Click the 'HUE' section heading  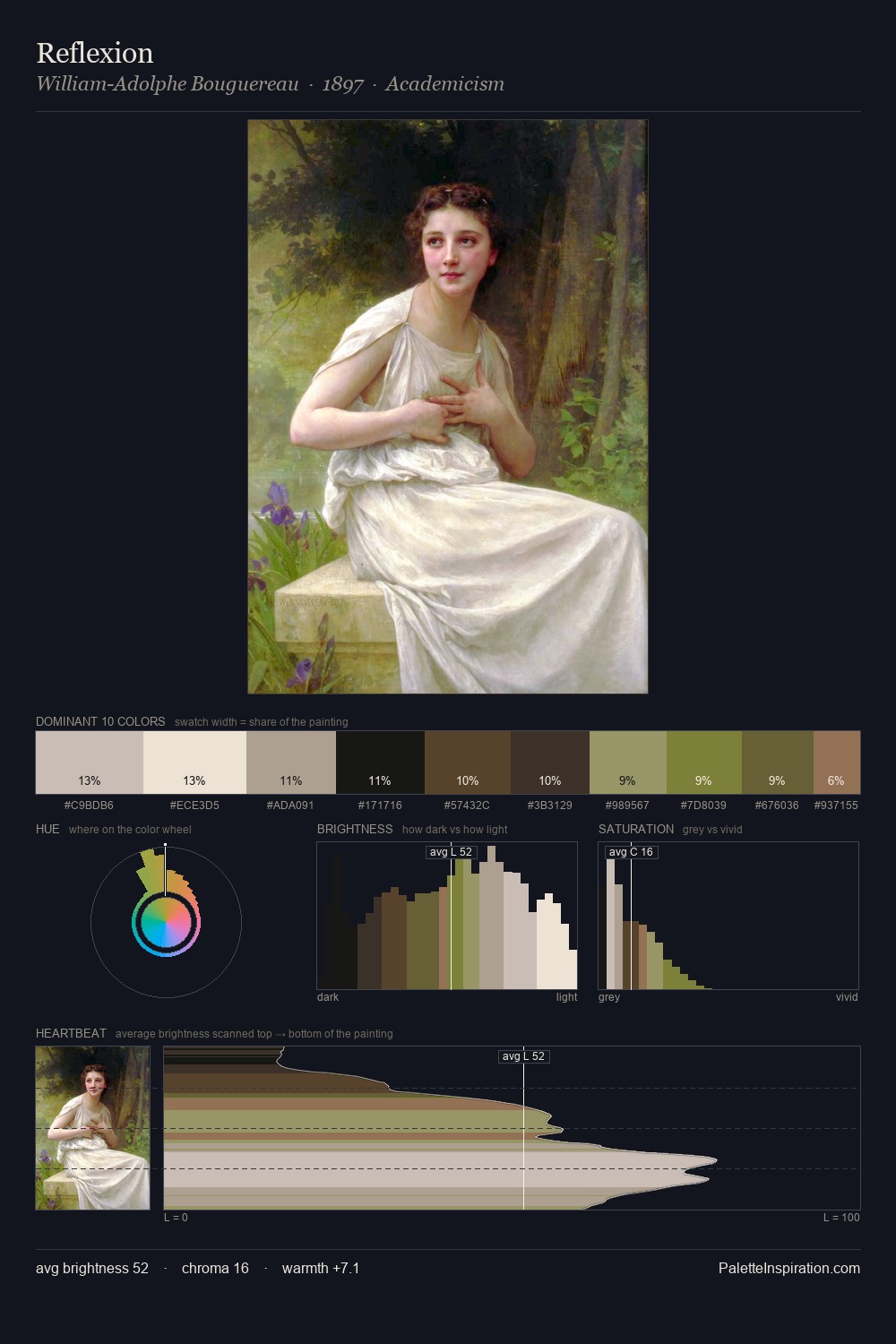47,829
